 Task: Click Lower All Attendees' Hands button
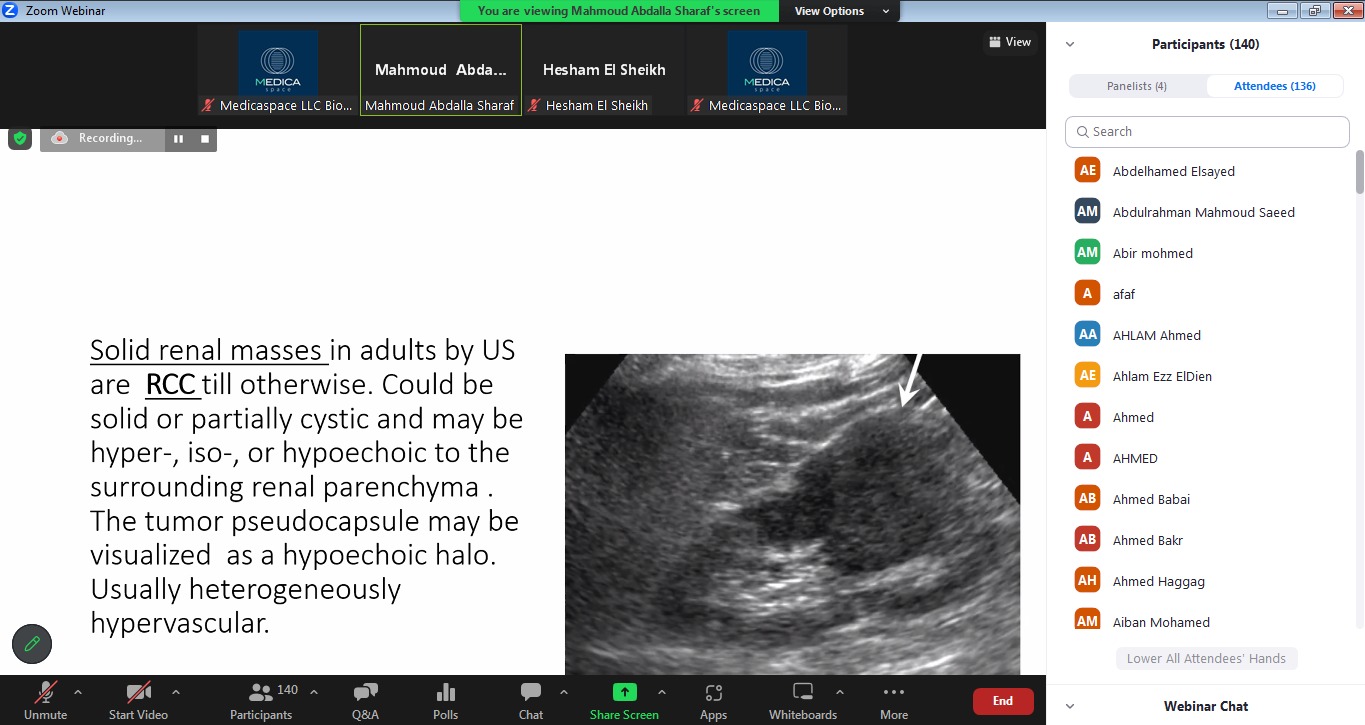[1206, 658]
